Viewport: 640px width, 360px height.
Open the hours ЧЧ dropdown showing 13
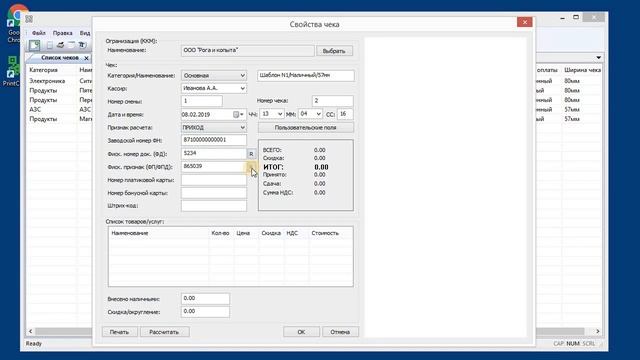pos(272,114)
